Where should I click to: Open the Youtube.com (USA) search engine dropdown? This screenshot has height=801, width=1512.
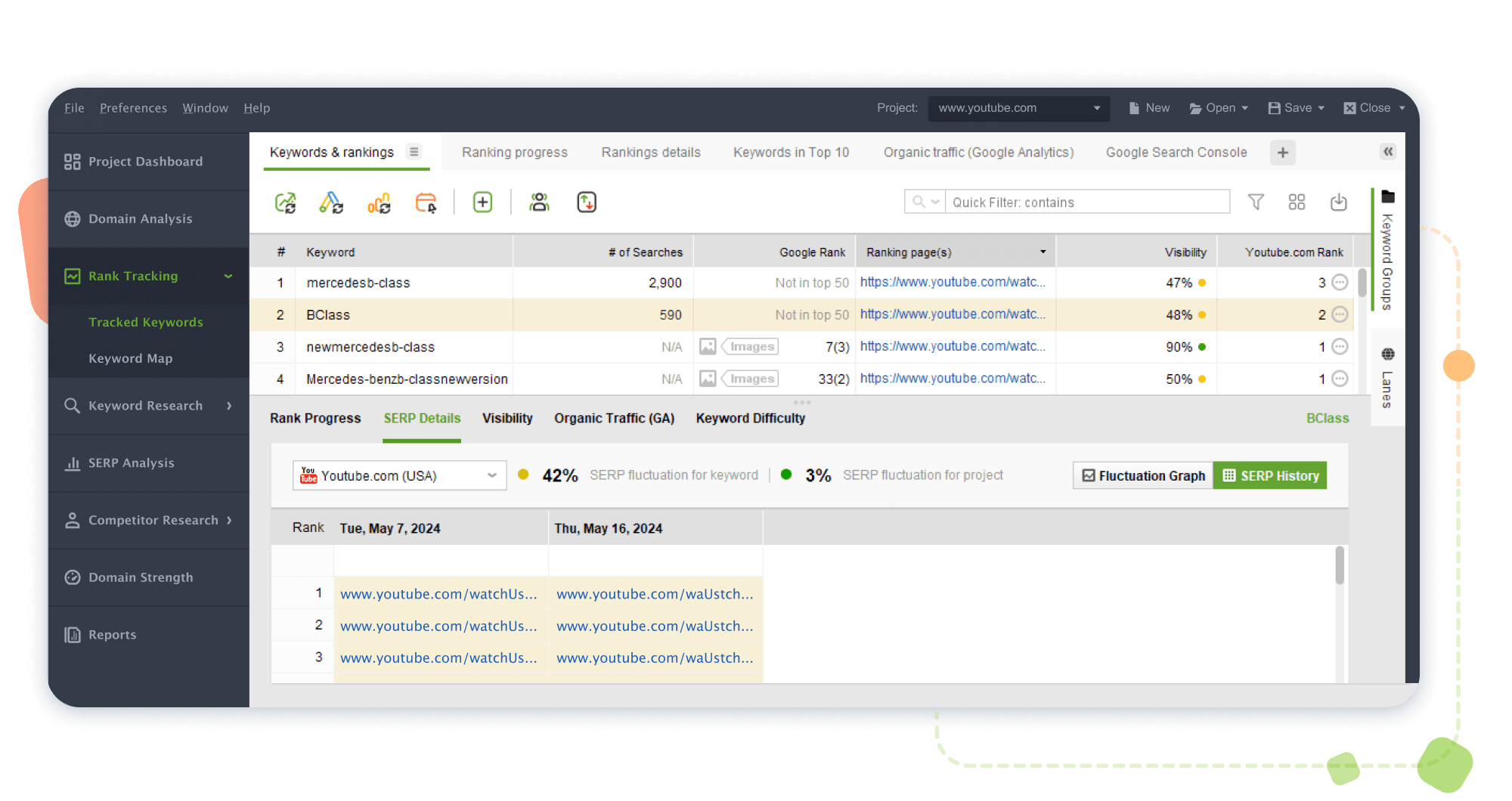click(399, 475)
